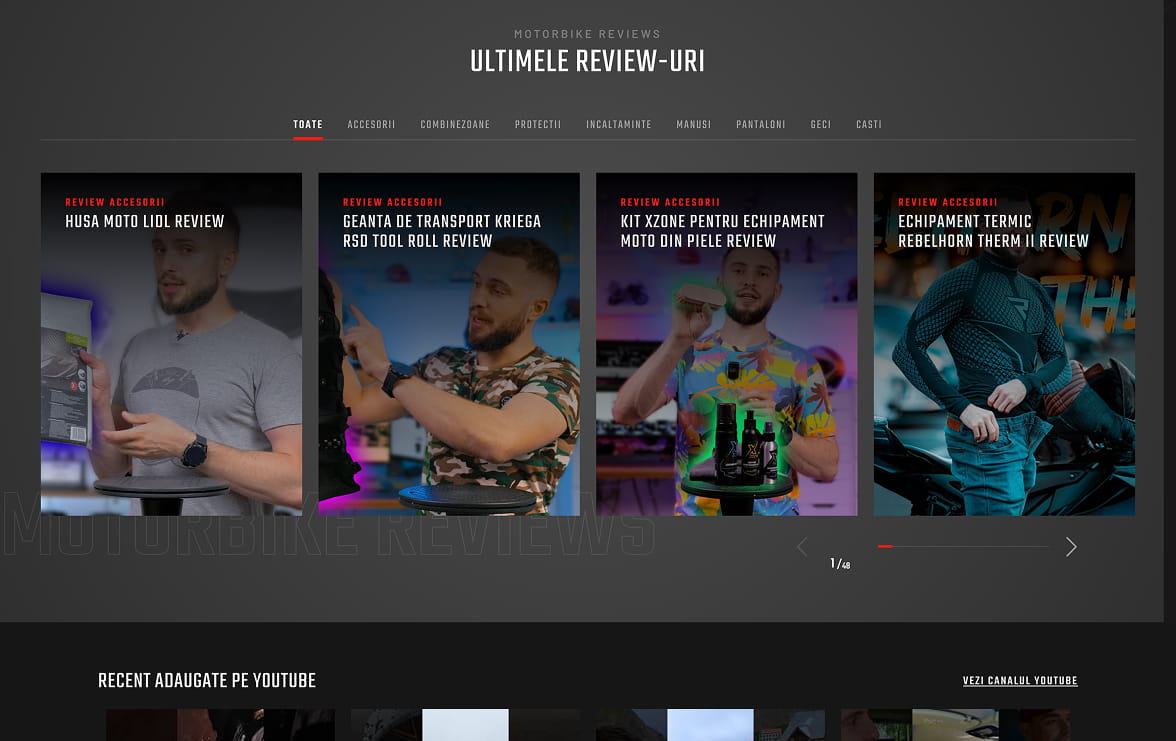Select the Incaltaminte tab
1176x741 pixels.
[618, 125]
